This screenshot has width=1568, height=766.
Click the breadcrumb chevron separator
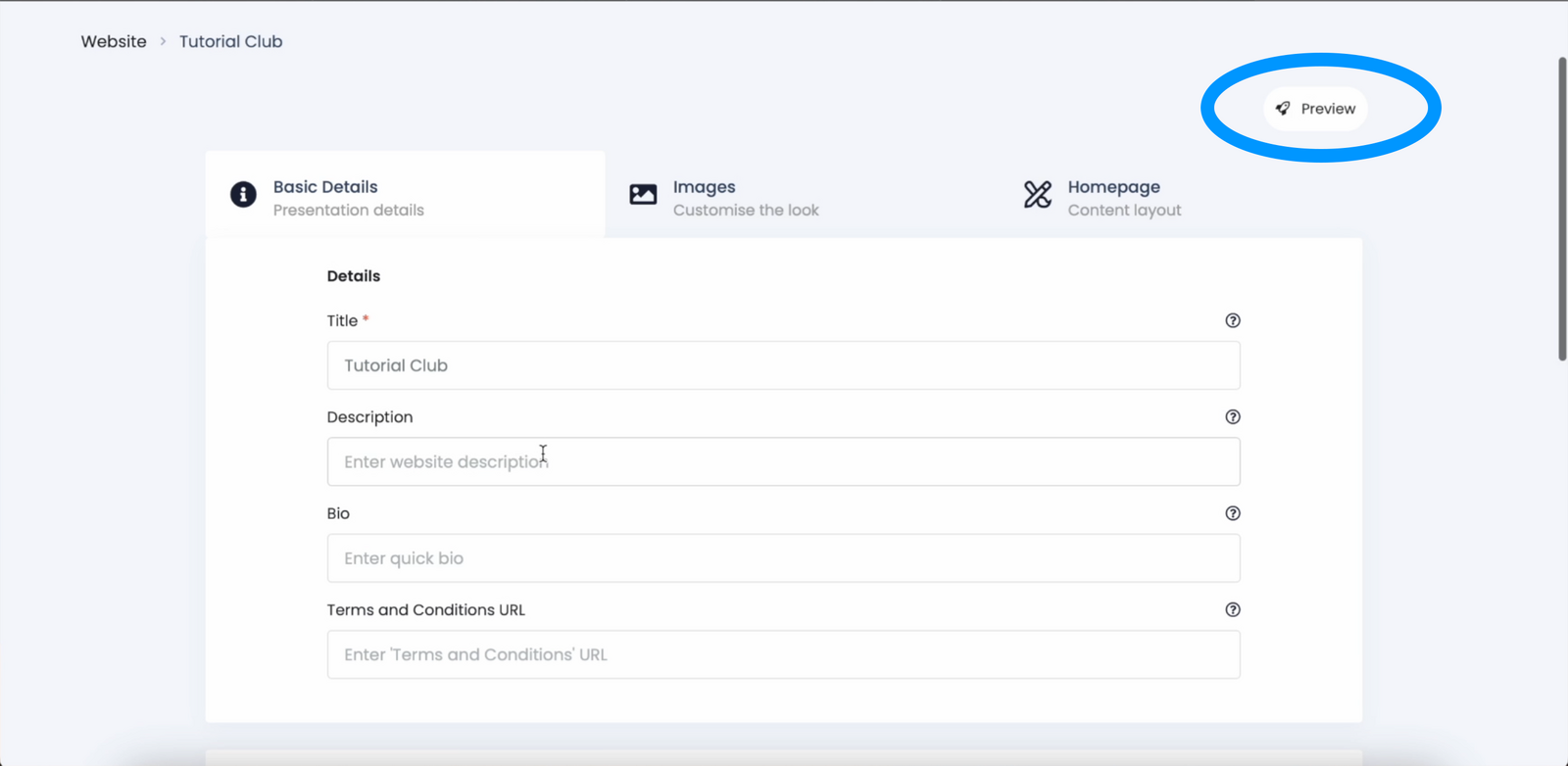[x=163, y=41]
